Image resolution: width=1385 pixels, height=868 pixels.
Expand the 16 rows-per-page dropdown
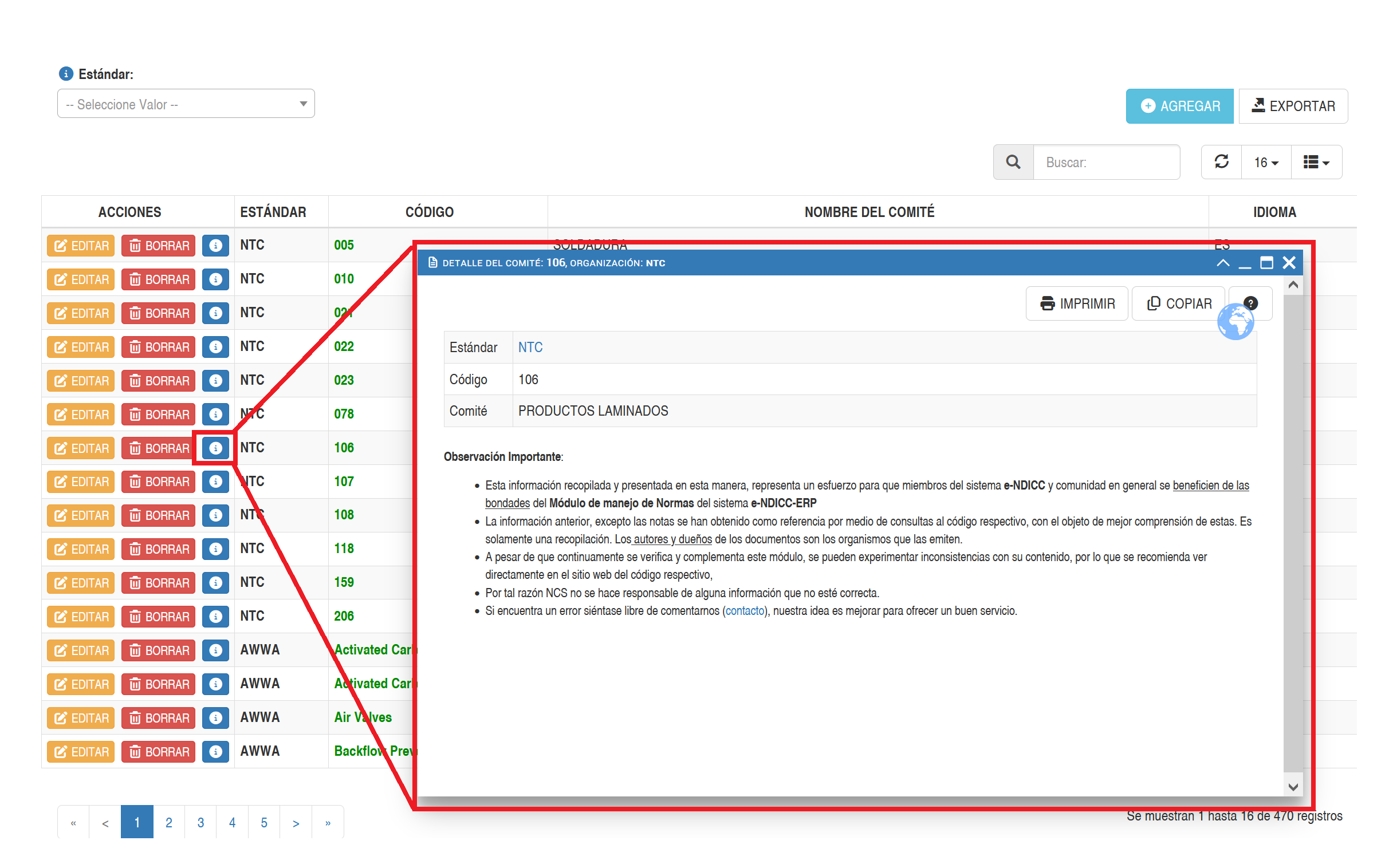pyautogui.click(x=1265, y=163)
